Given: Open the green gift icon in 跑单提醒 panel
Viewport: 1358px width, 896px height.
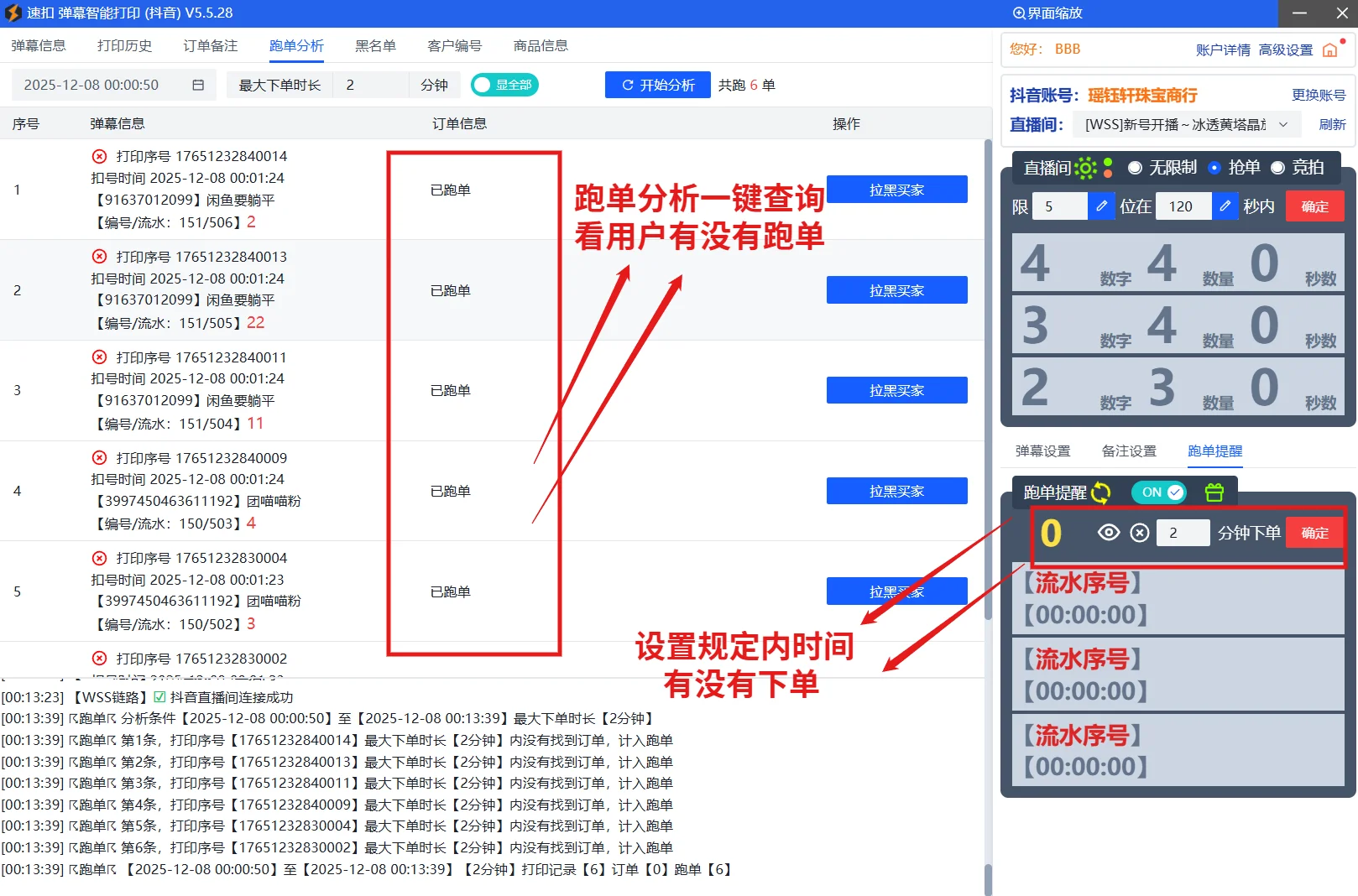Looking at the screenshot, I should point(1214,492).
